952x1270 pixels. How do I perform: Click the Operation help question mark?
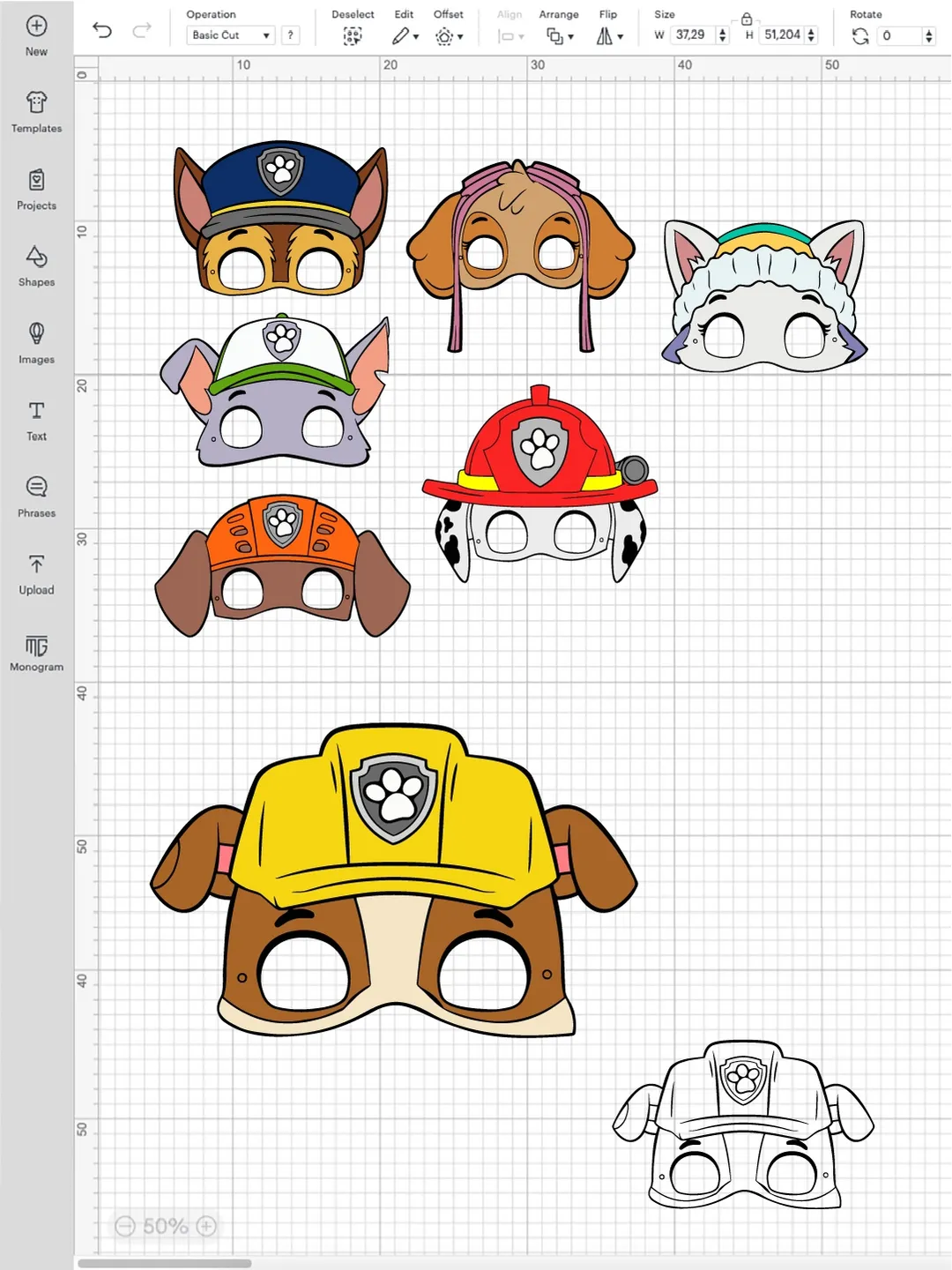coord(291,35)
